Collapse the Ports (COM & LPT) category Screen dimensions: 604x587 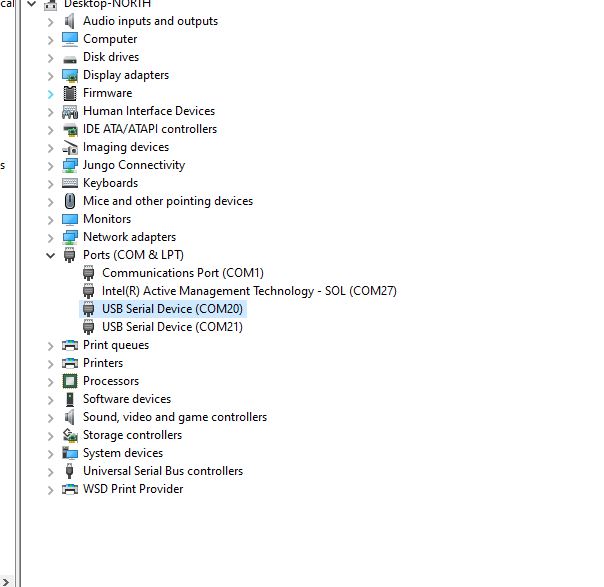point(51,255)
